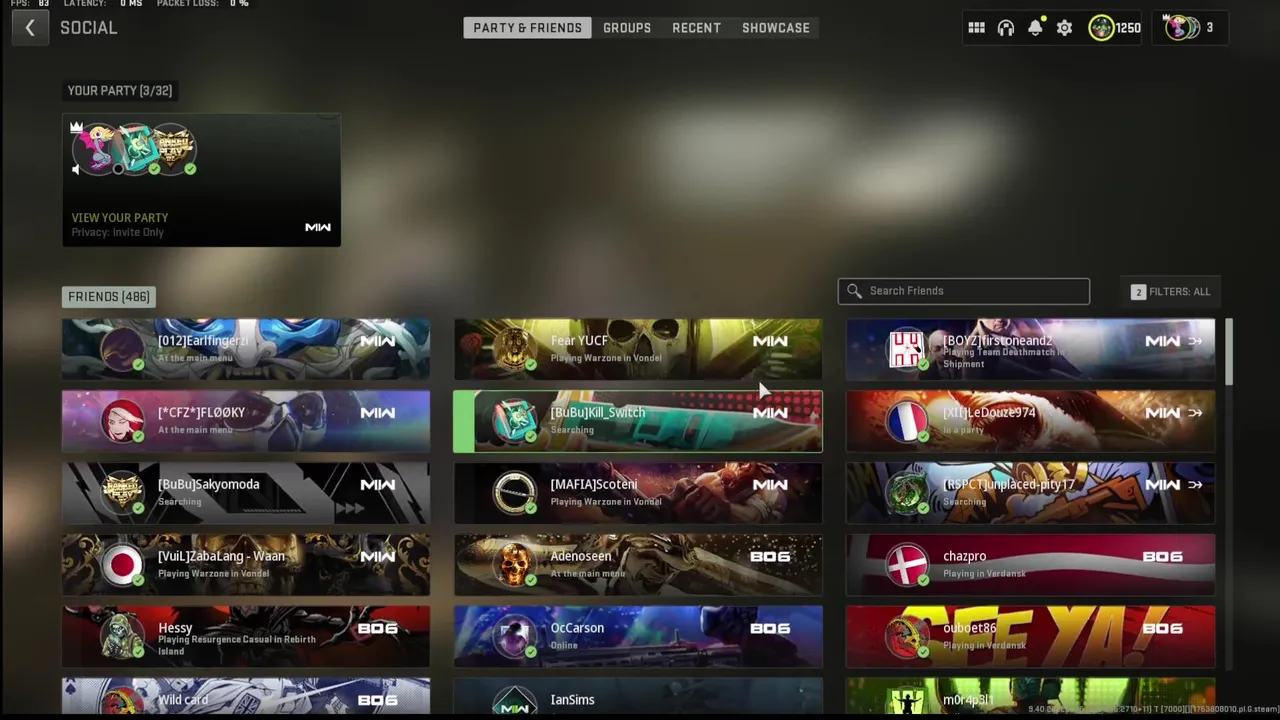
Task: Click [XII]LeDouze974's French flag avatar
Action: [906, 421]
